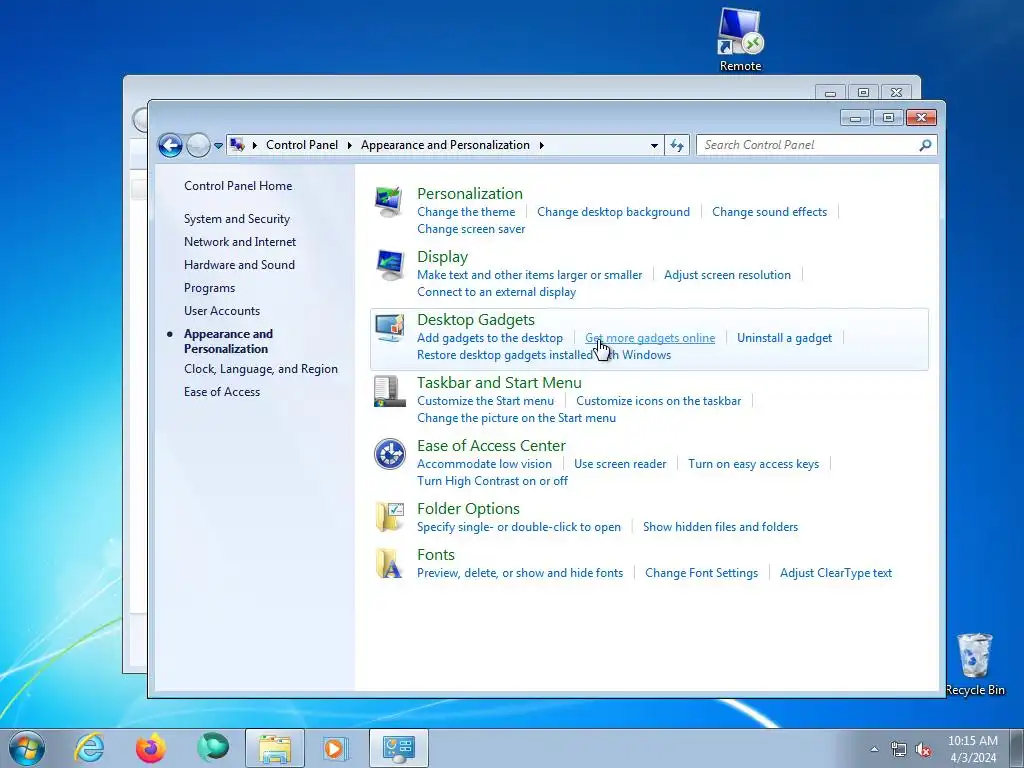1024x768 pixels.
Task: Click the Personalization category icon
Action: click(390, 202)
